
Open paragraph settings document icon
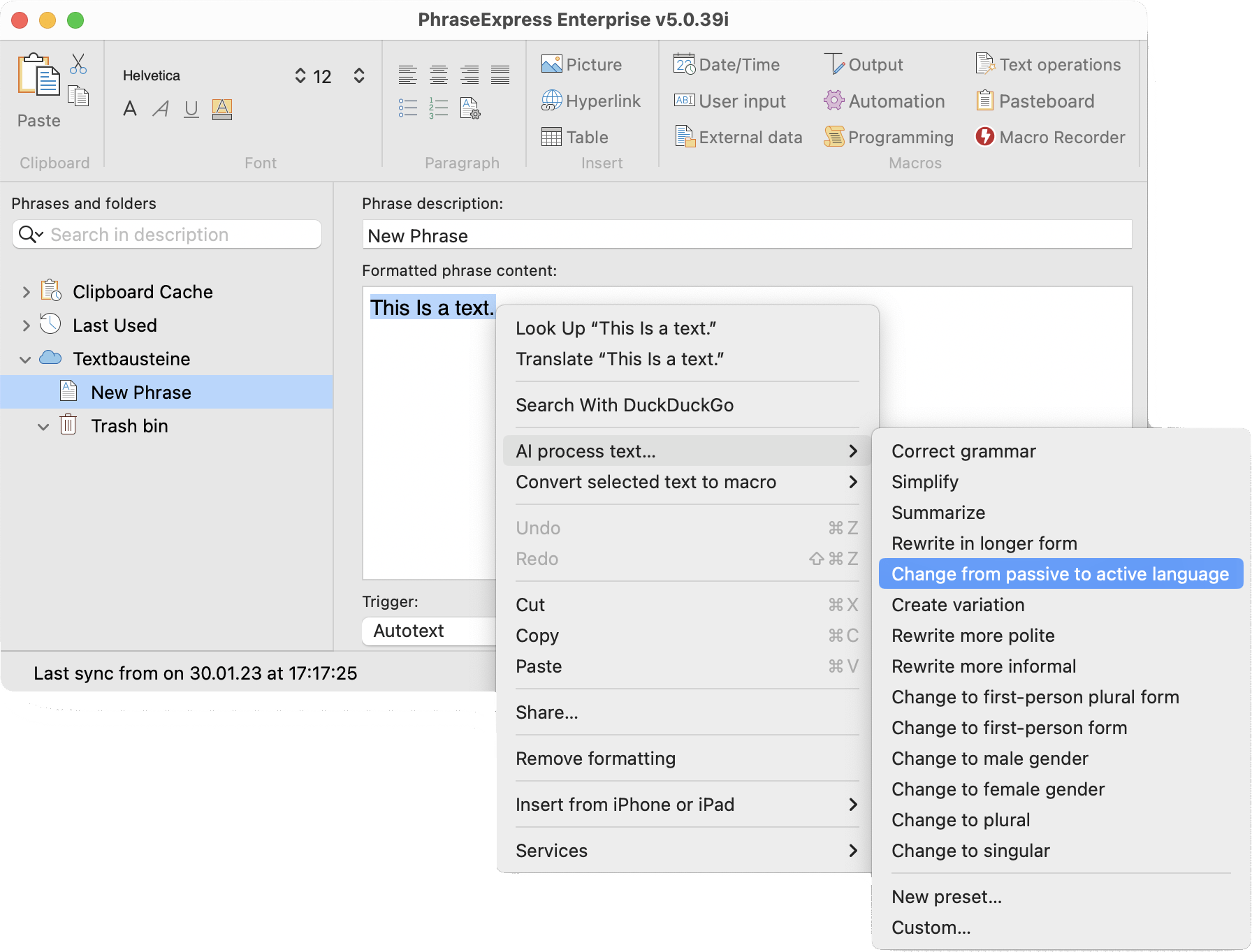[470, 108]
